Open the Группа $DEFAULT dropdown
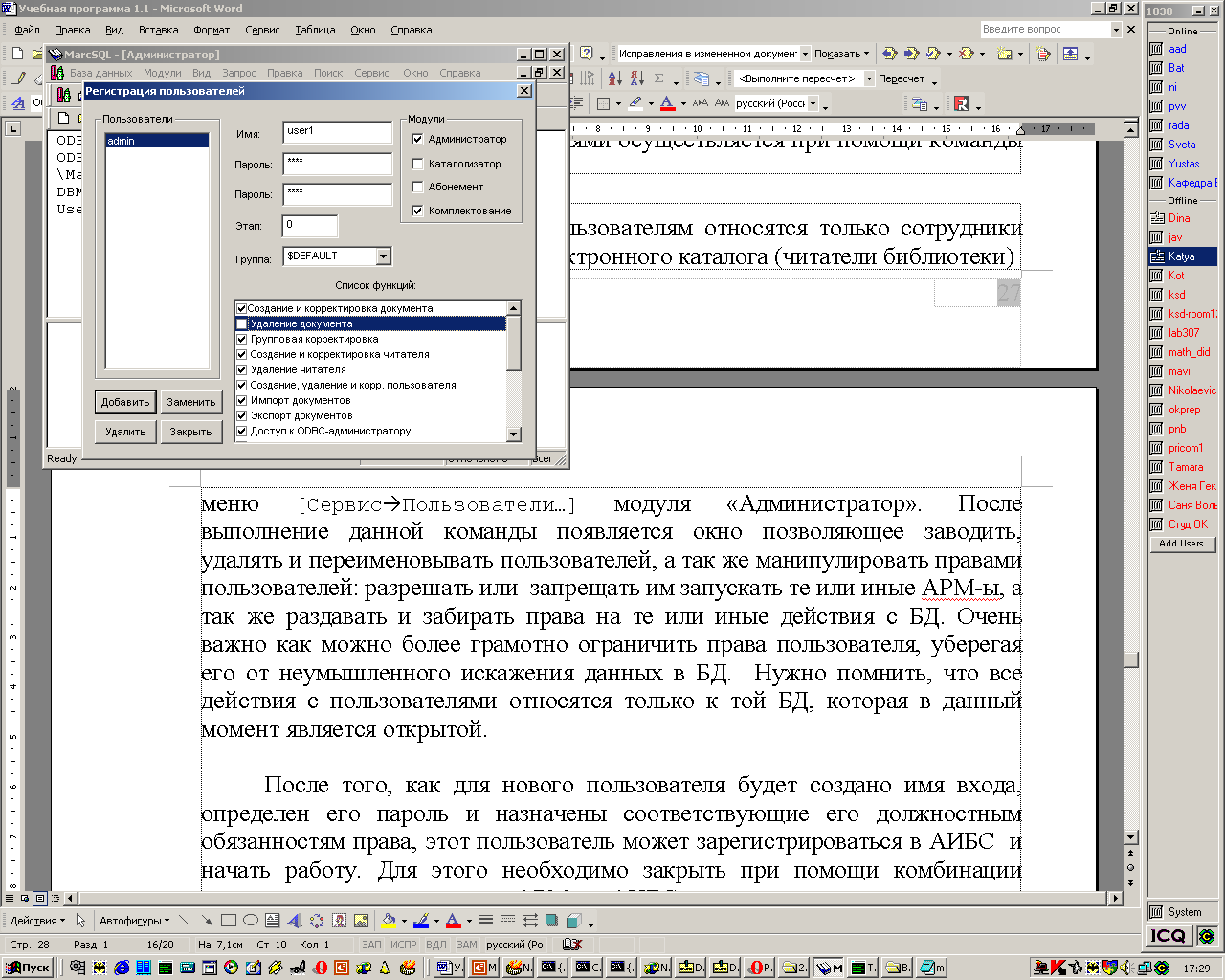This screenshot has height=980, width=1225. tap(383, 256)
